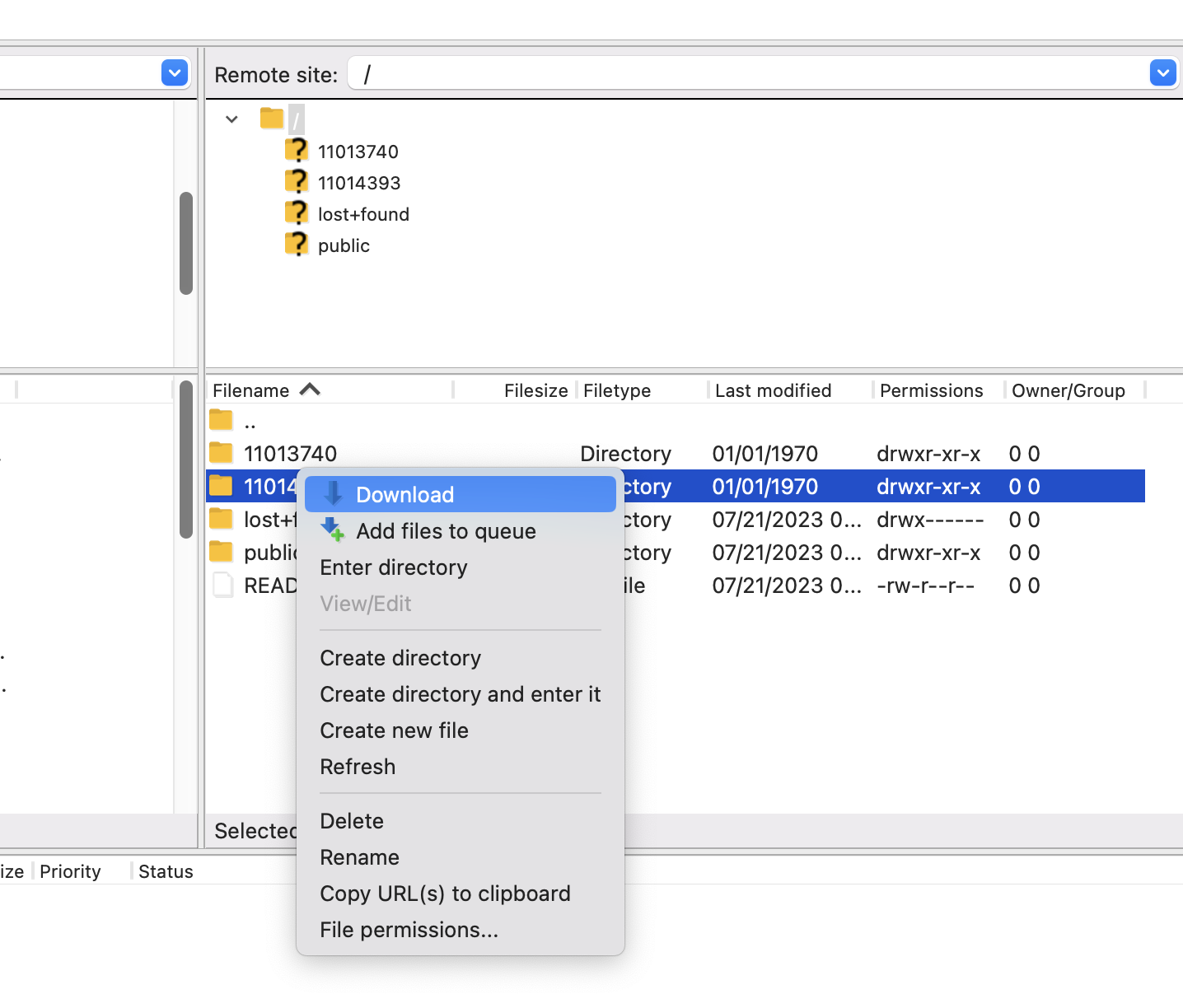Sort by Last modified column header

click(x=773, y=390)
